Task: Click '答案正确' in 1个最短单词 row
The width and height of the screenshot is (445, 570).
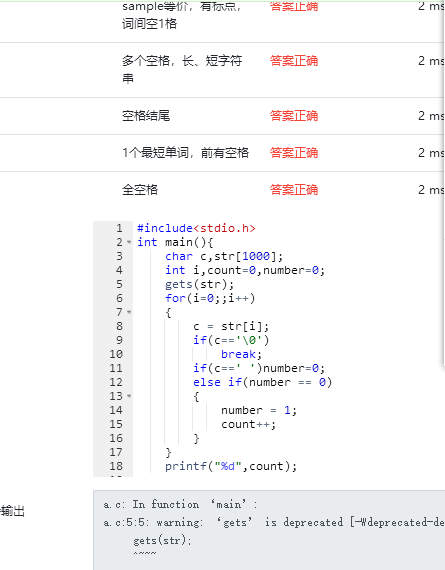Action: point(294,153)
